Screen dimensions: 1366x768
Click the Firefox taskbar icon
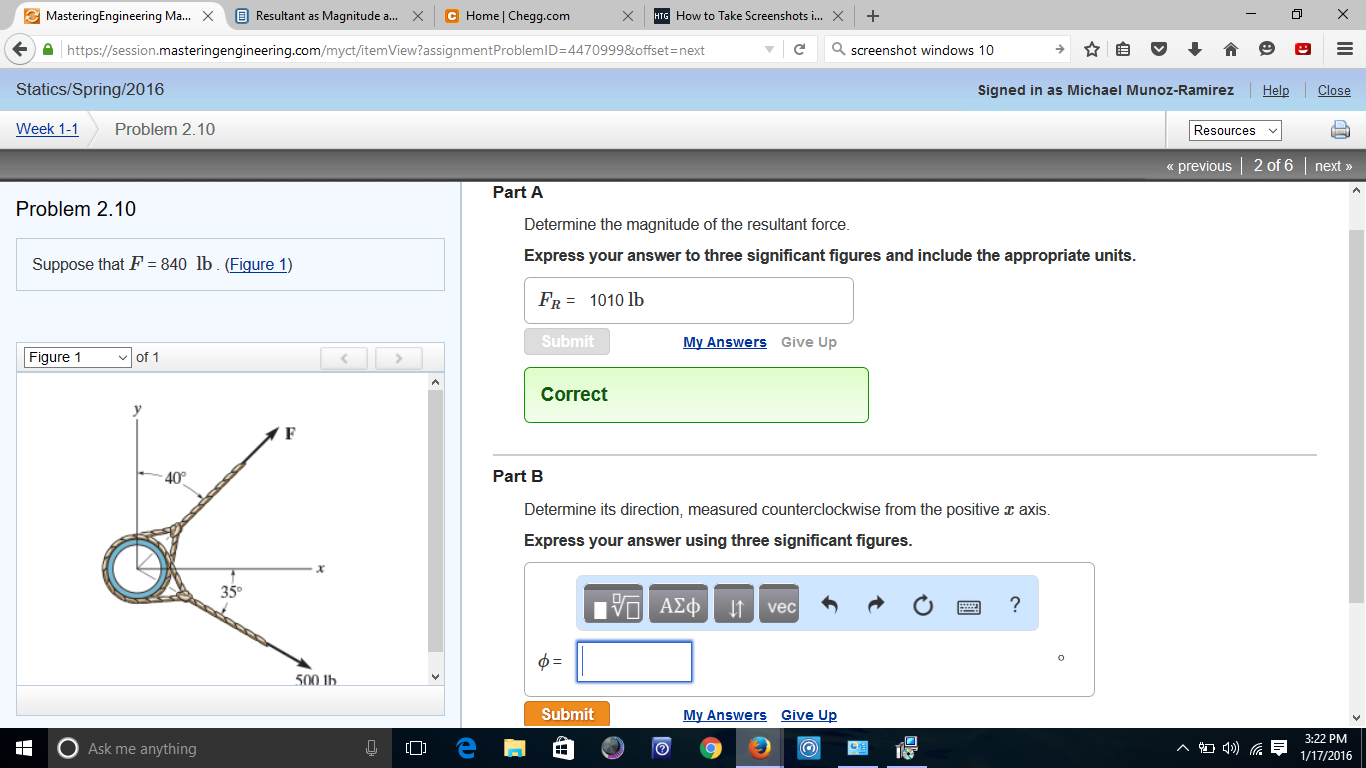pos(760,748)
